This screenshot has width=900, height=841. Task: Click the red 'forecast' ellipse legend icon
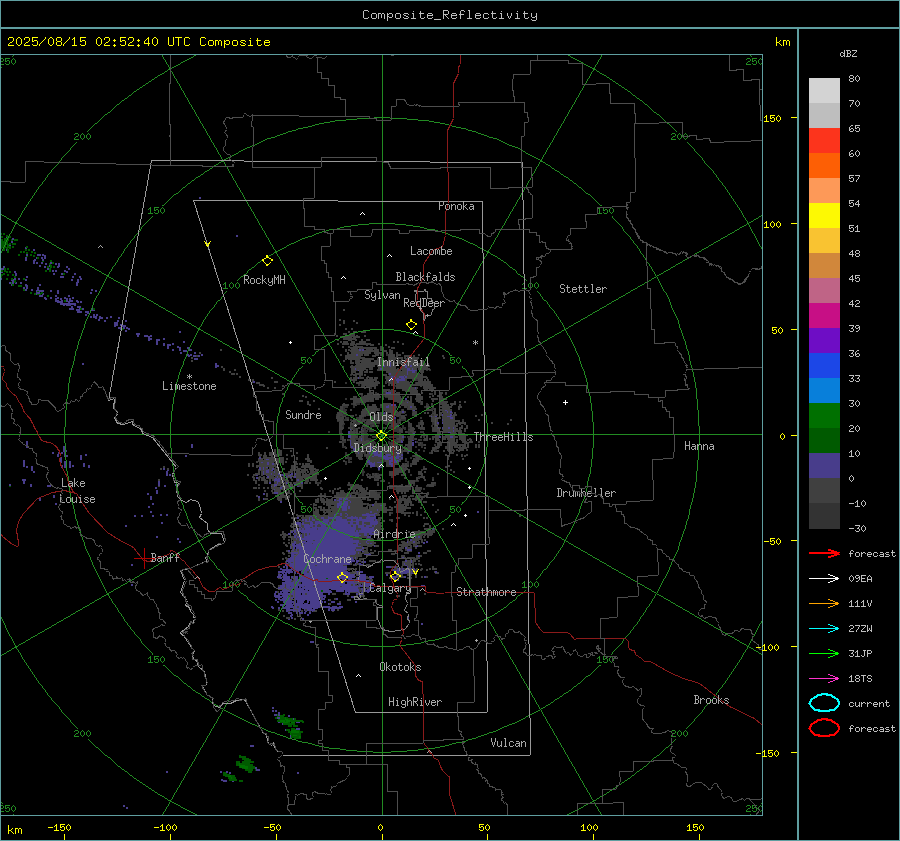(x=824, y=728)
